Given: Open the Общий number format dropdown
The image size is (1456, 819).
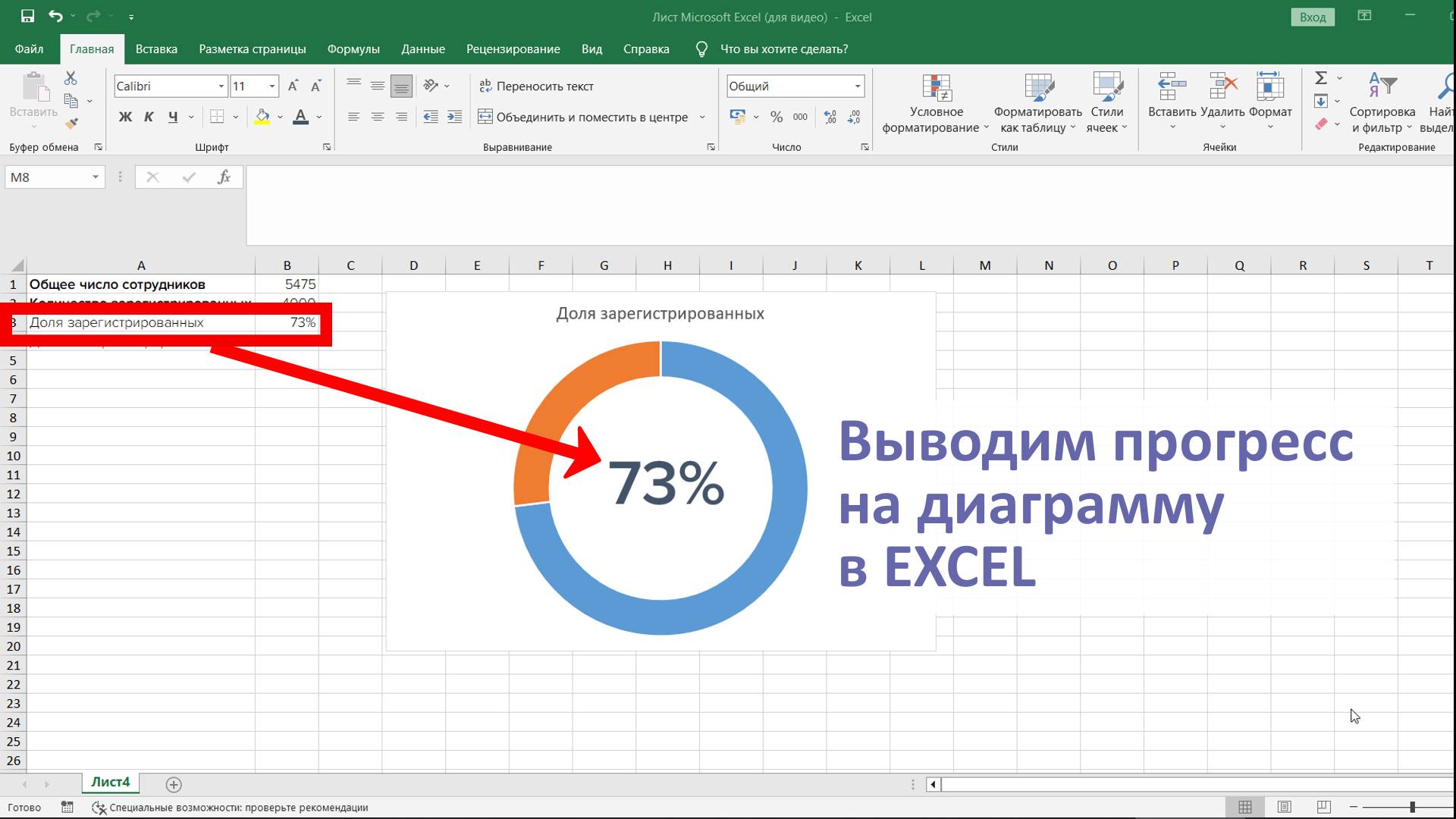Looking at the screenshot, I should (x=859, y=86).
